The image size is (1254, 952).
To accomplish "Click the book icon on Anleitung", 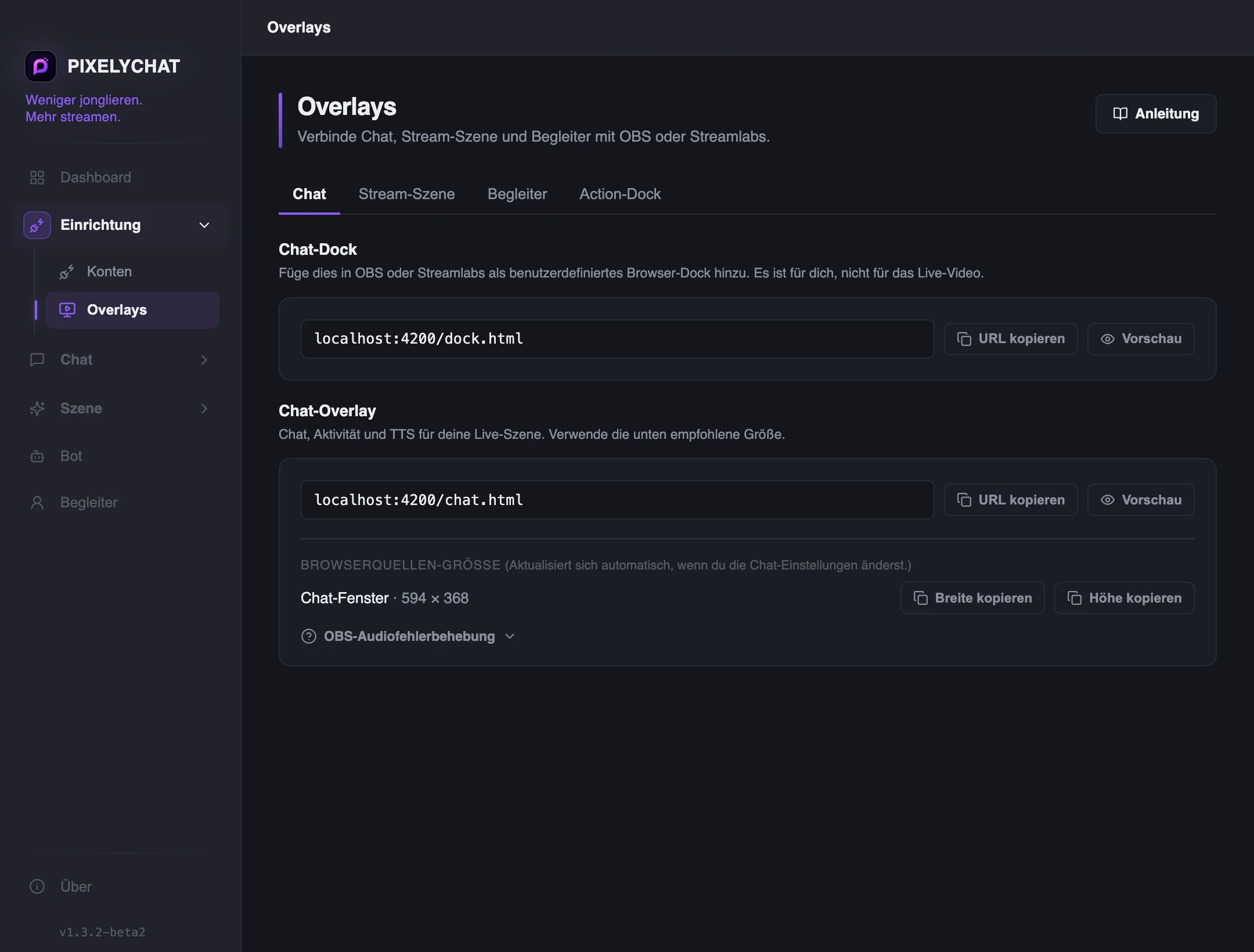I will point(1120,114).
